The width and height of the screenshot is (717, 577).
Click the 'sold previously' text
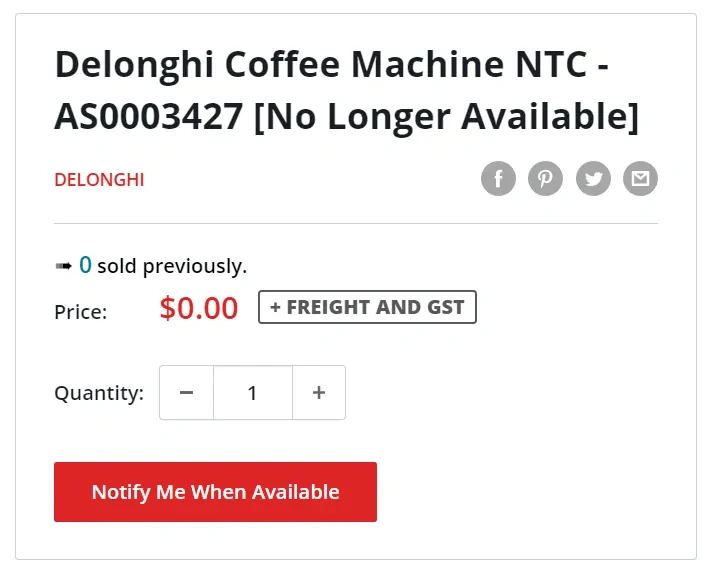172,267
